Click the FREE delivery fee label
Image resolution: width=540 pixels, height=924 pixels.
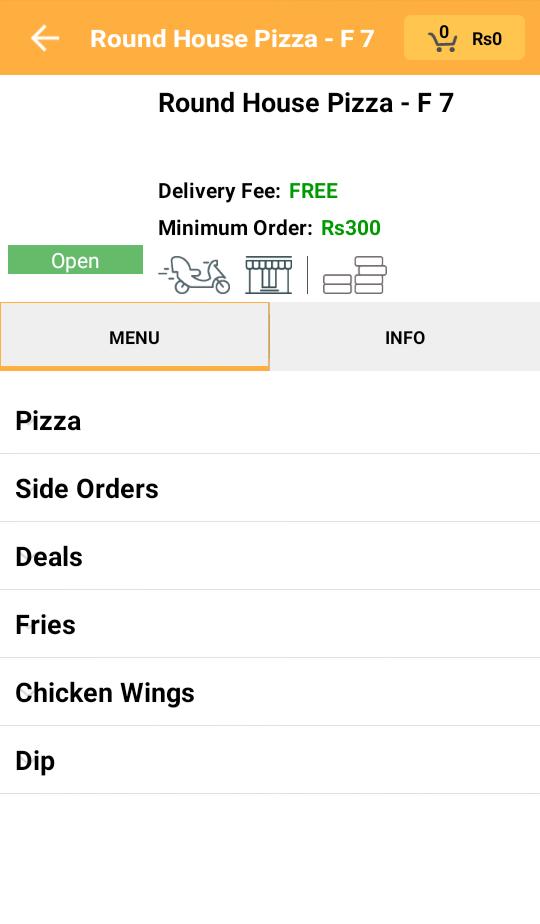coord(313,191)
